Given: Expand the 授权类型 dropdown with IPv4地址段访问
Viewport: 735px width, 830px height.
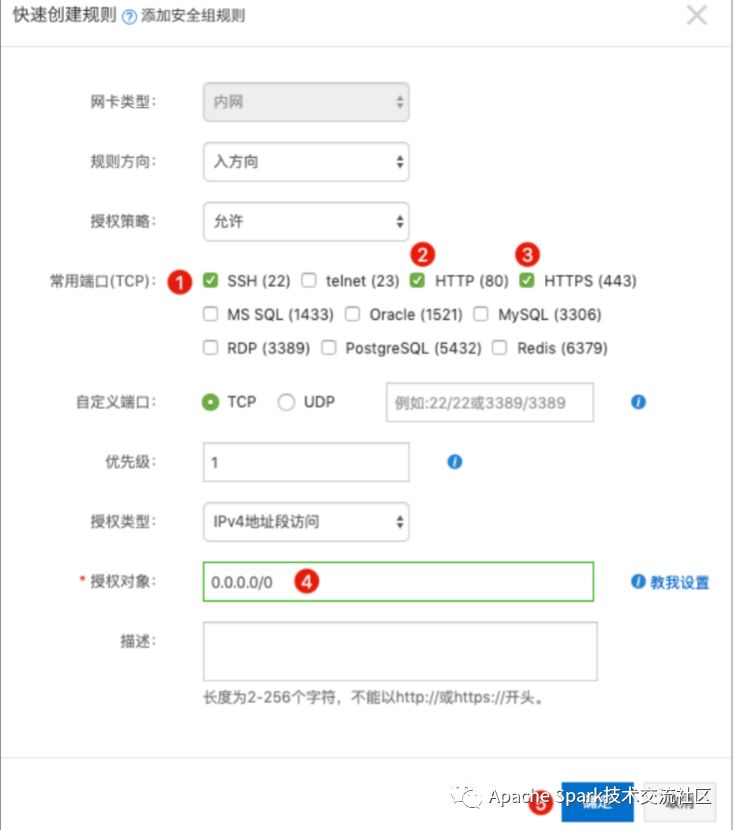Looking at the screenshot, I should coord(306,521).
